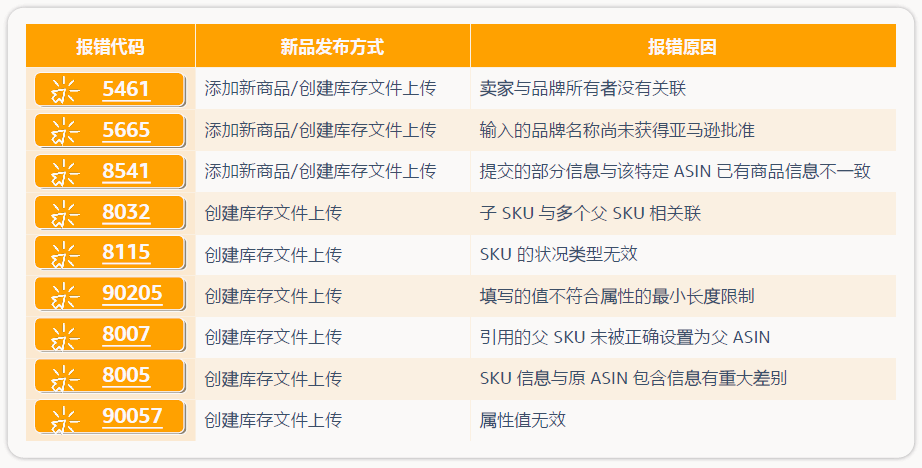Click publish method cell in 5665 row
Screen dimensions: 922x468
coord(333,130)
